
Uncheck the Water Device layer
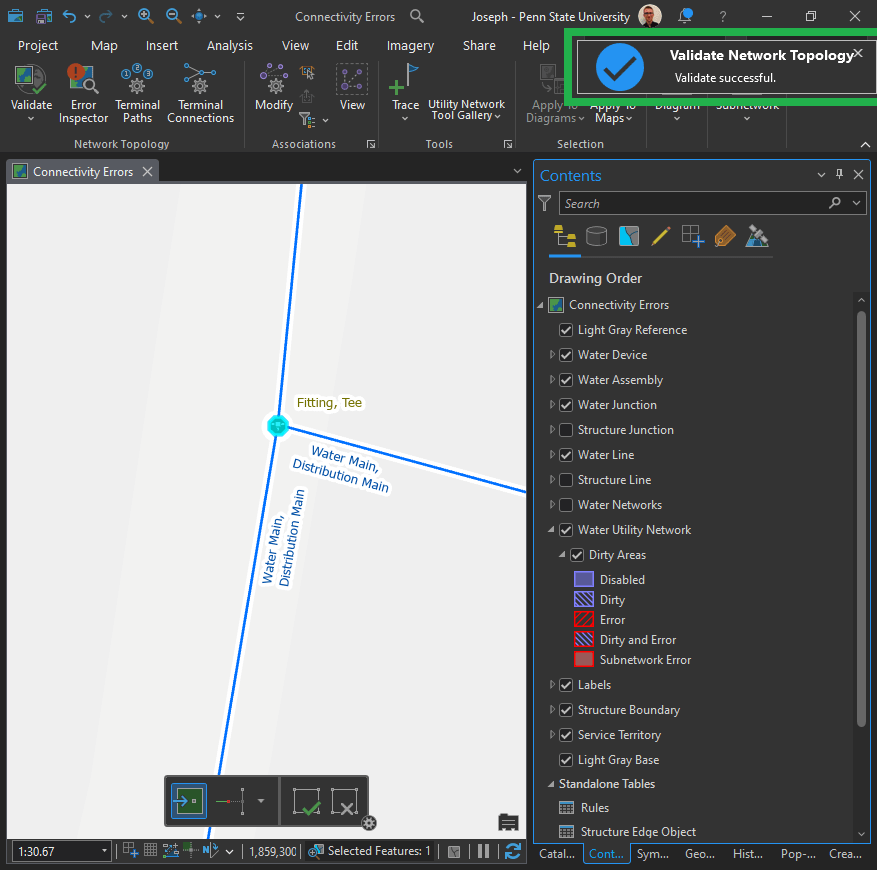566,355
